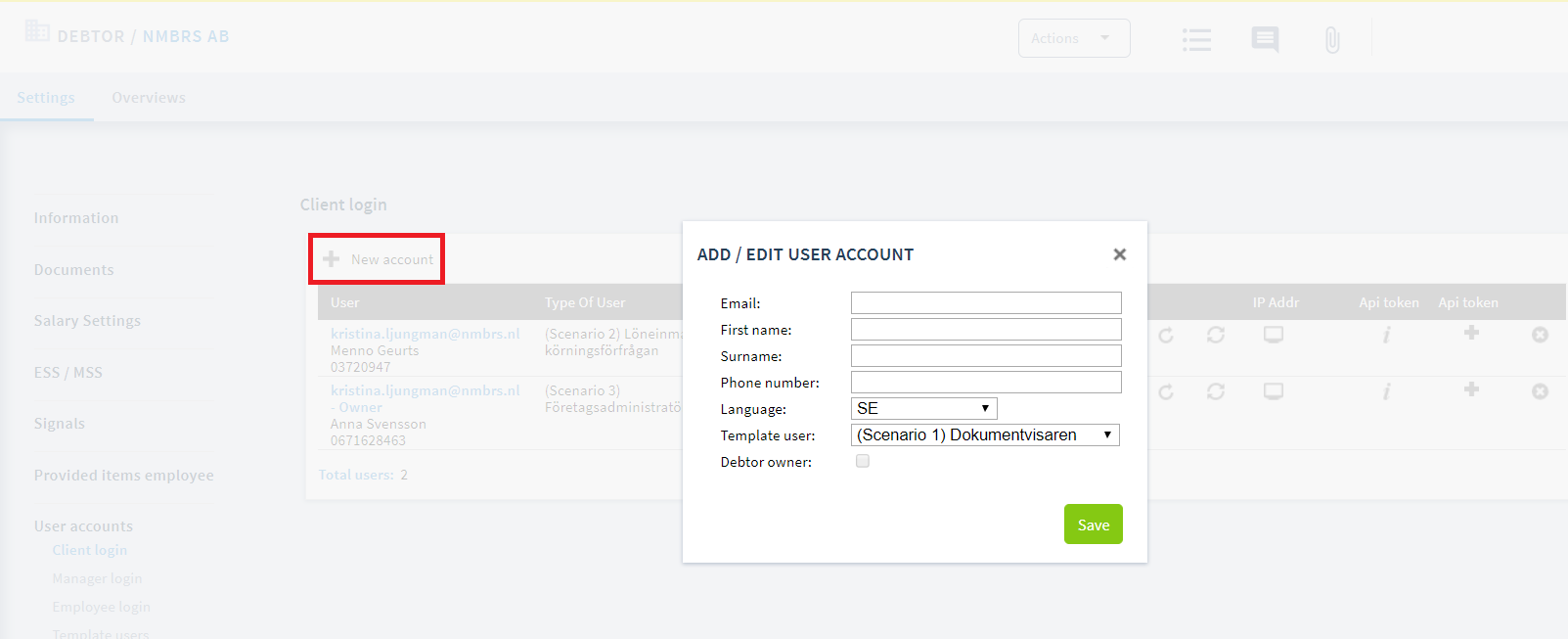The height and width of the screenshot is (639, 1568).
Task: Click into the First name input field
Action: pyautogui.click(x=986, y=329)
